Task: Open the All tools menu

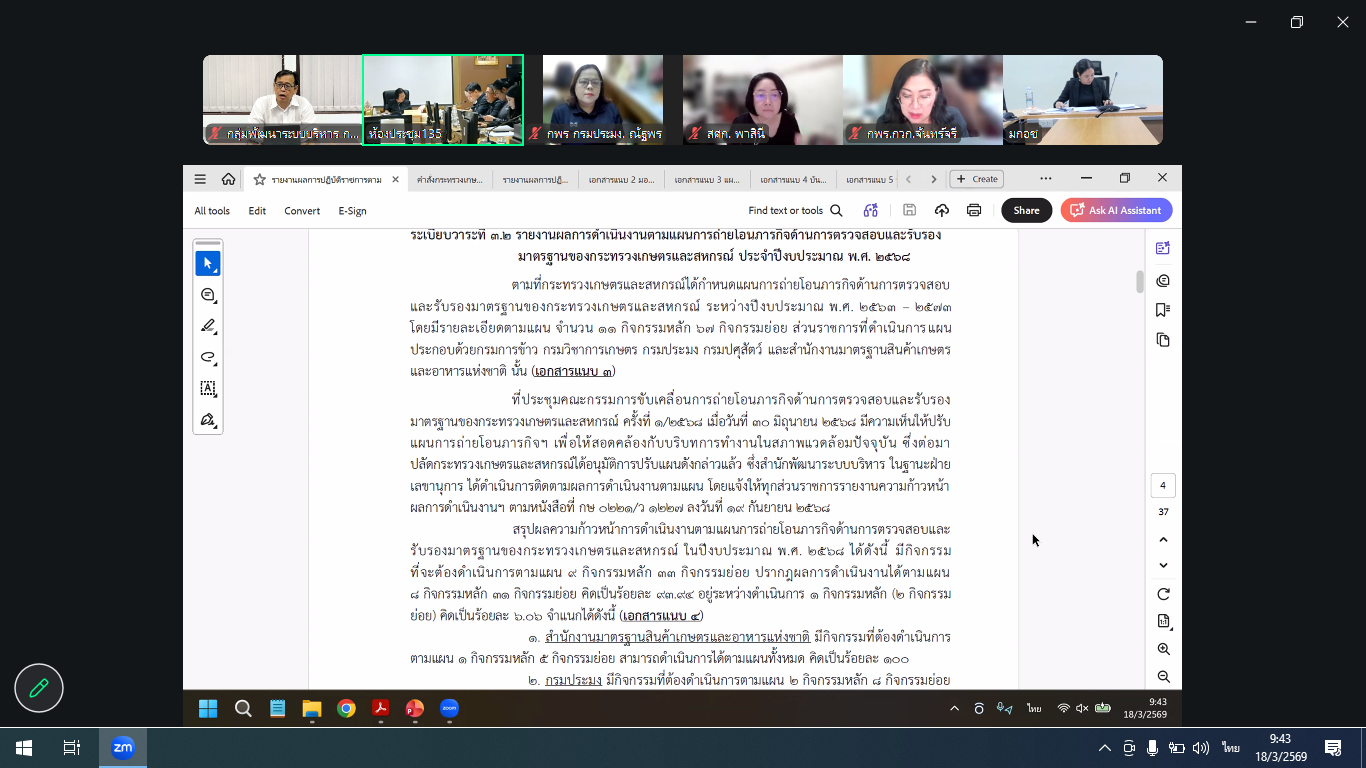Action: click(x=212, y=211)
